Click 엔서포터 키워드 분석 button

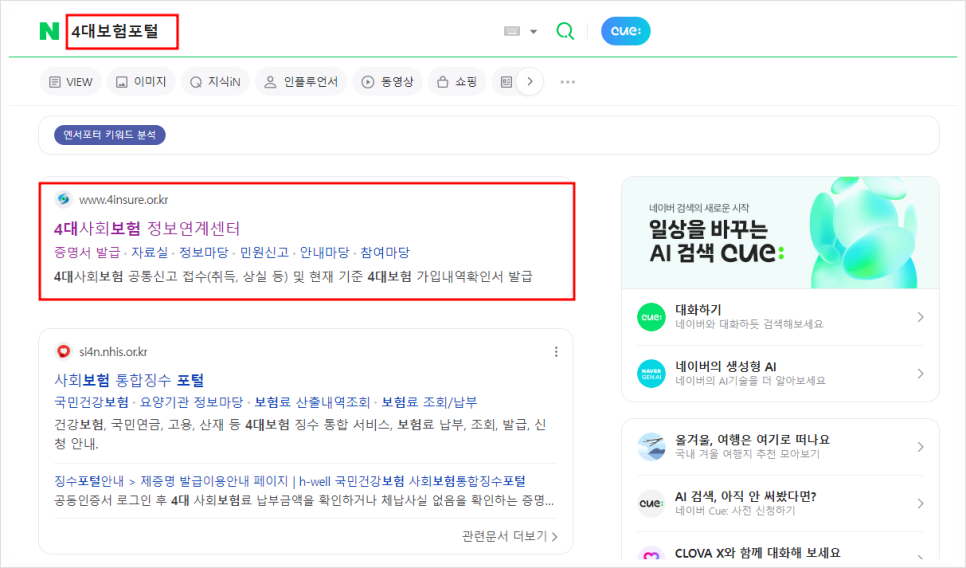coord(110,135)
